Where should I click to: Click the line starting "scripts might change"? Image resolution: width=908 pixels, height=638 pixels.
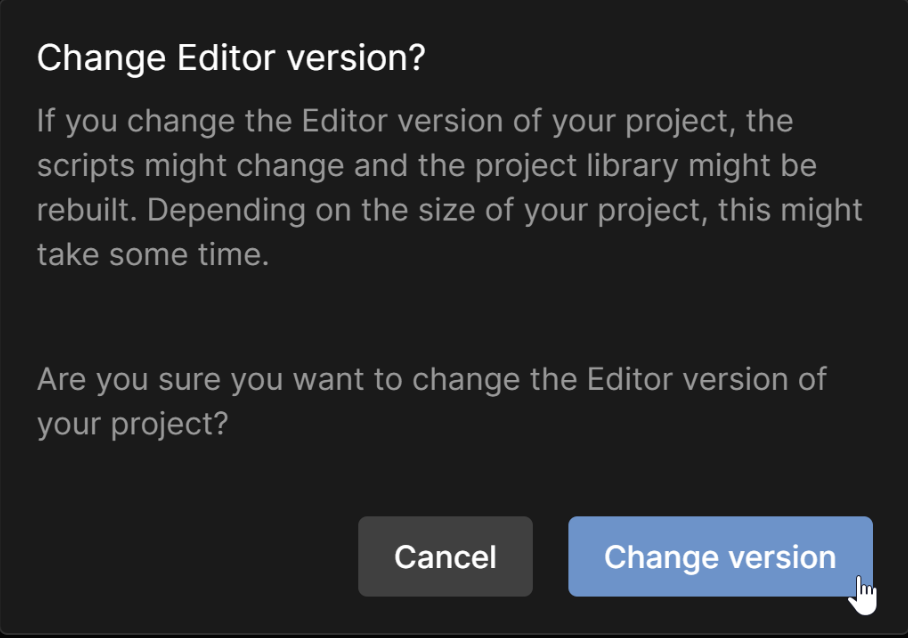pyautogui.click(x=427, y=166)
